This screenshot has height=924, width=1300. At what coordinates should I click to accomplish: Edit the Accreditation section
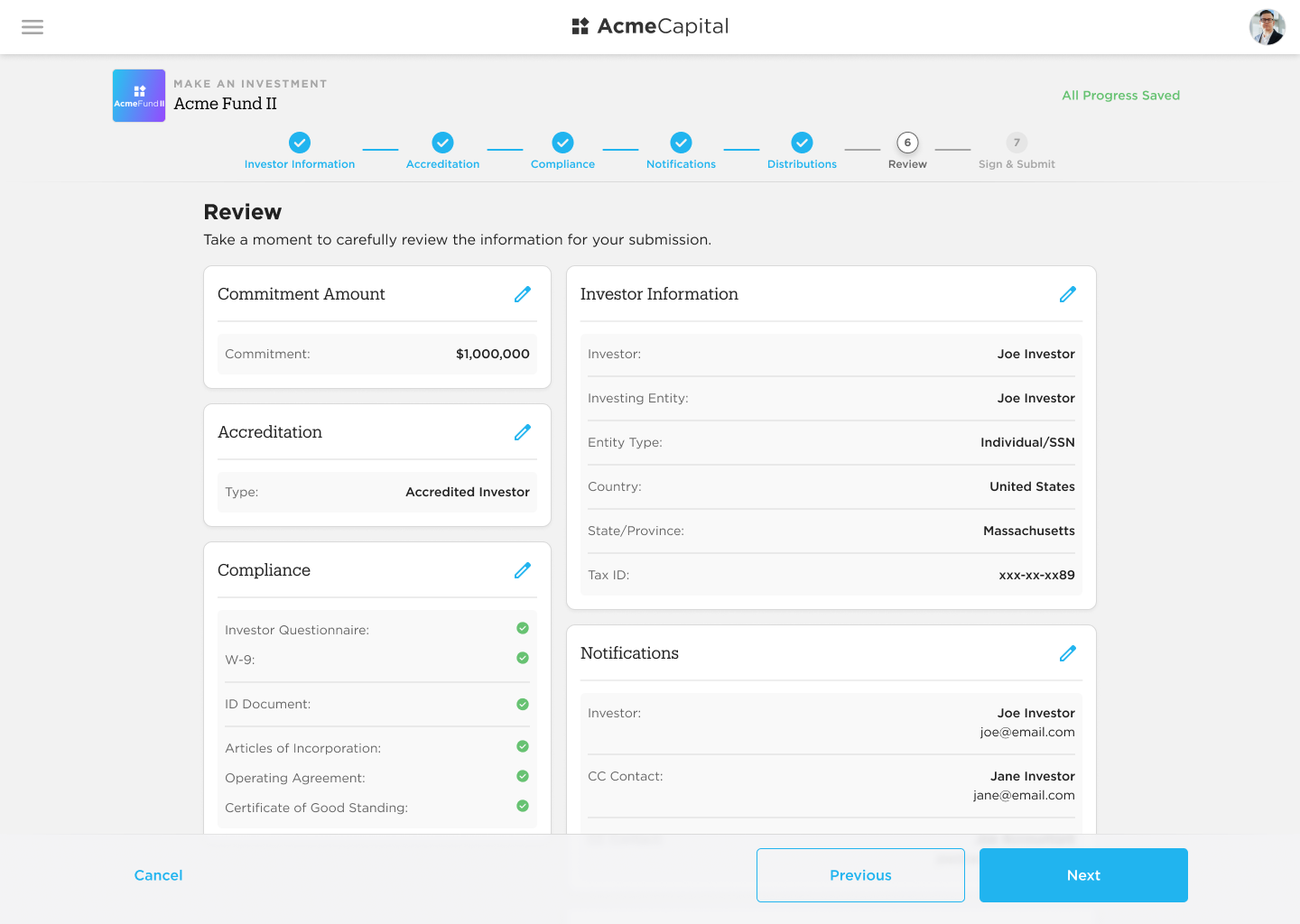coord(523,432)
